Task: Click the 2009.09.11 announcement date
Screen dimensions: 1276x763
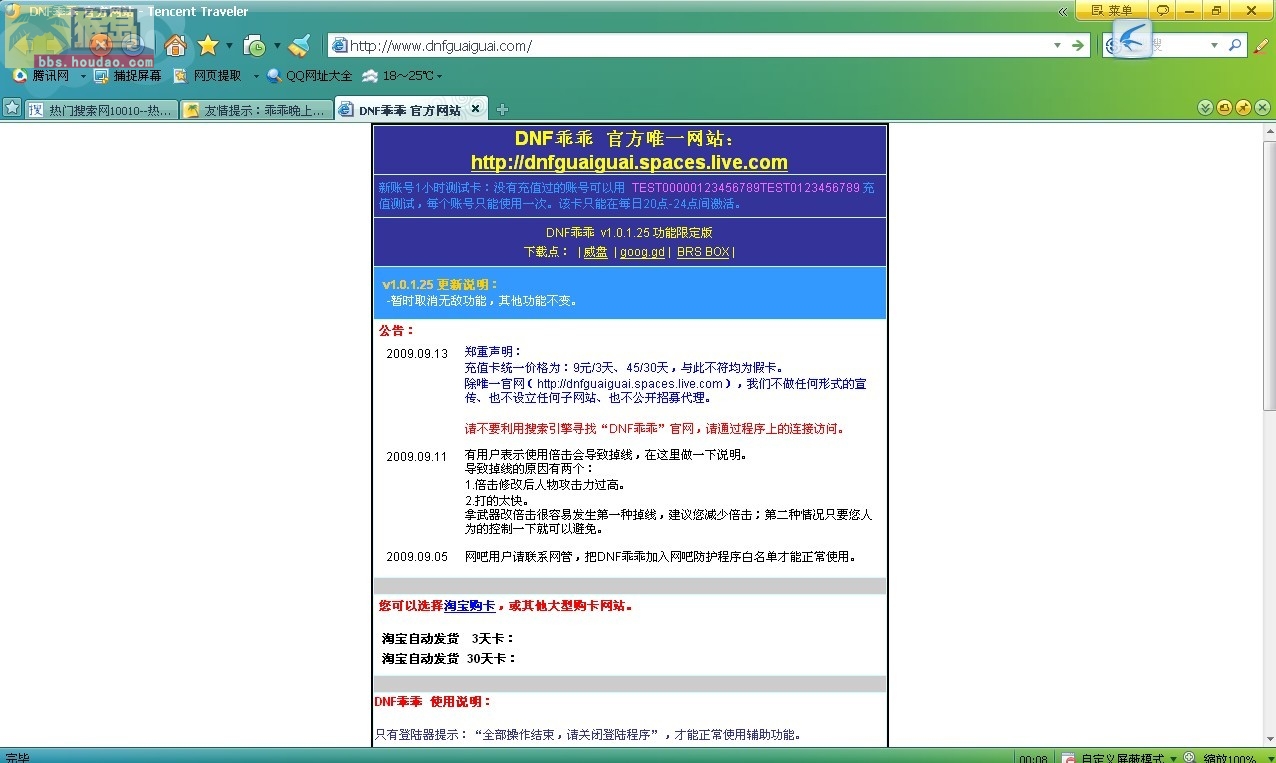Action: 417,456
